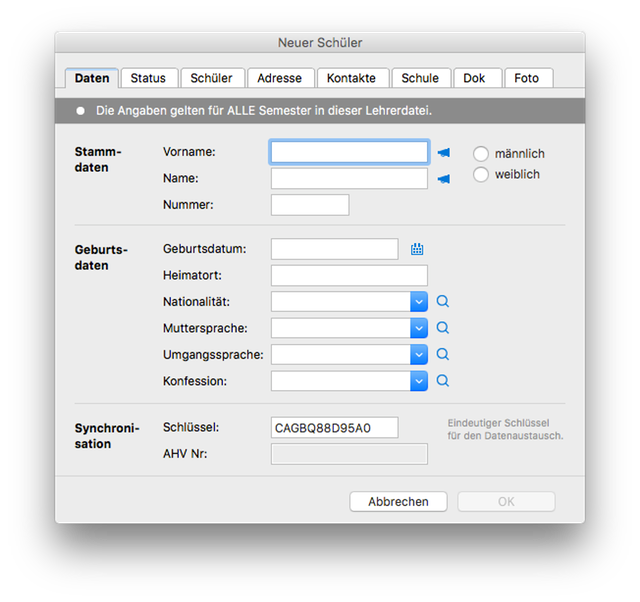
Task: Click the Abbrechen button
Action: pos(398,502)
